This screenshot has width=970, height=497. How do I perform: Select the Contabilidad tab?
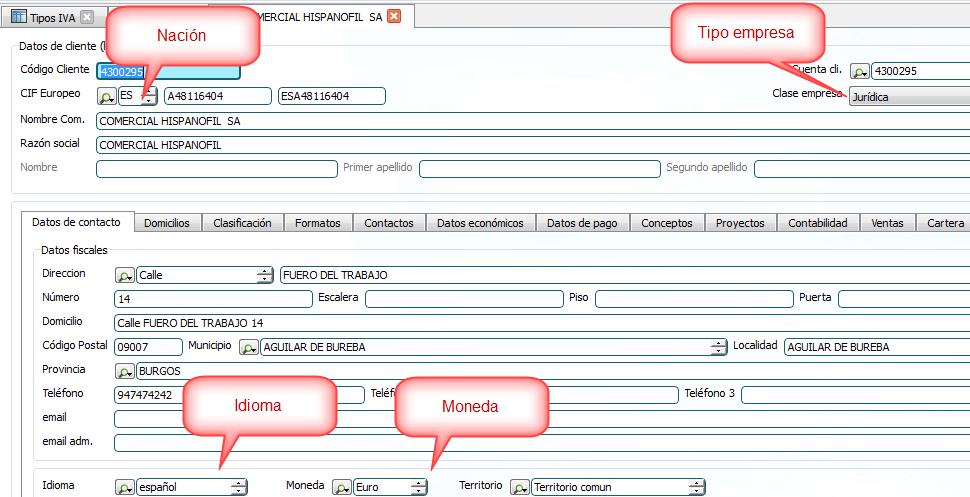pos(817,223)
